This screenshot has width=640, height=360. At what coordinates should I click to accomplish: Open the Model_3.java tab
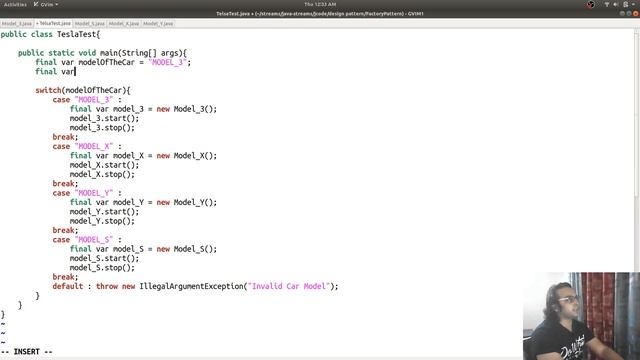coord(17,24)
